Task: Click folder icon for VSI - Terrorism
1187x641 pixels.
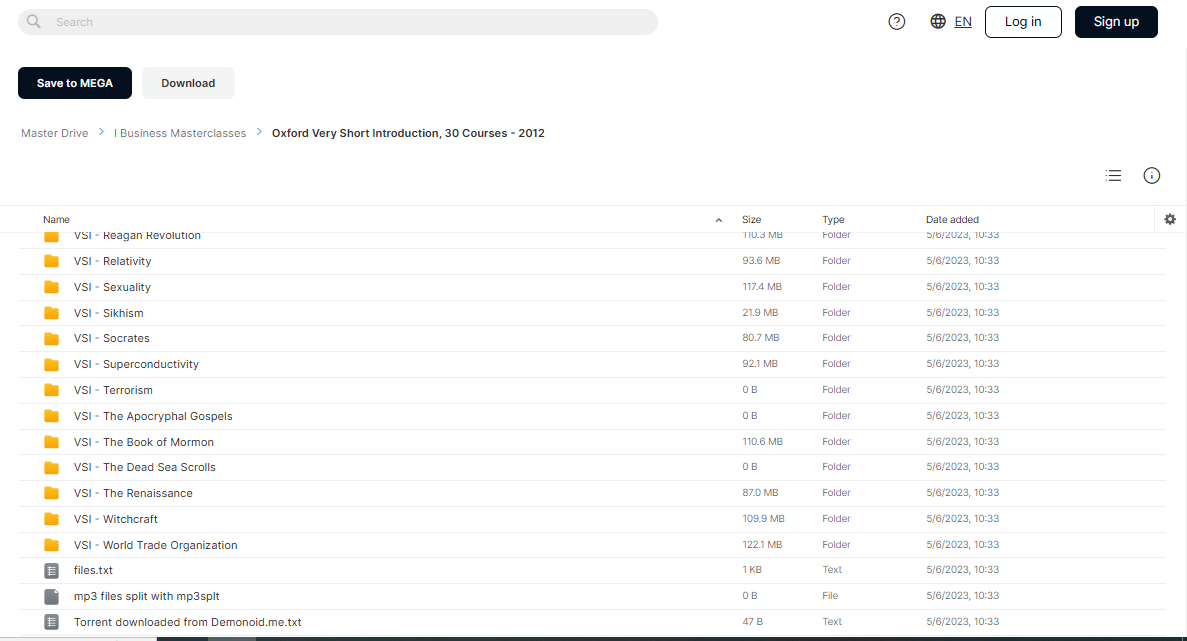Action: pos(51,390)
